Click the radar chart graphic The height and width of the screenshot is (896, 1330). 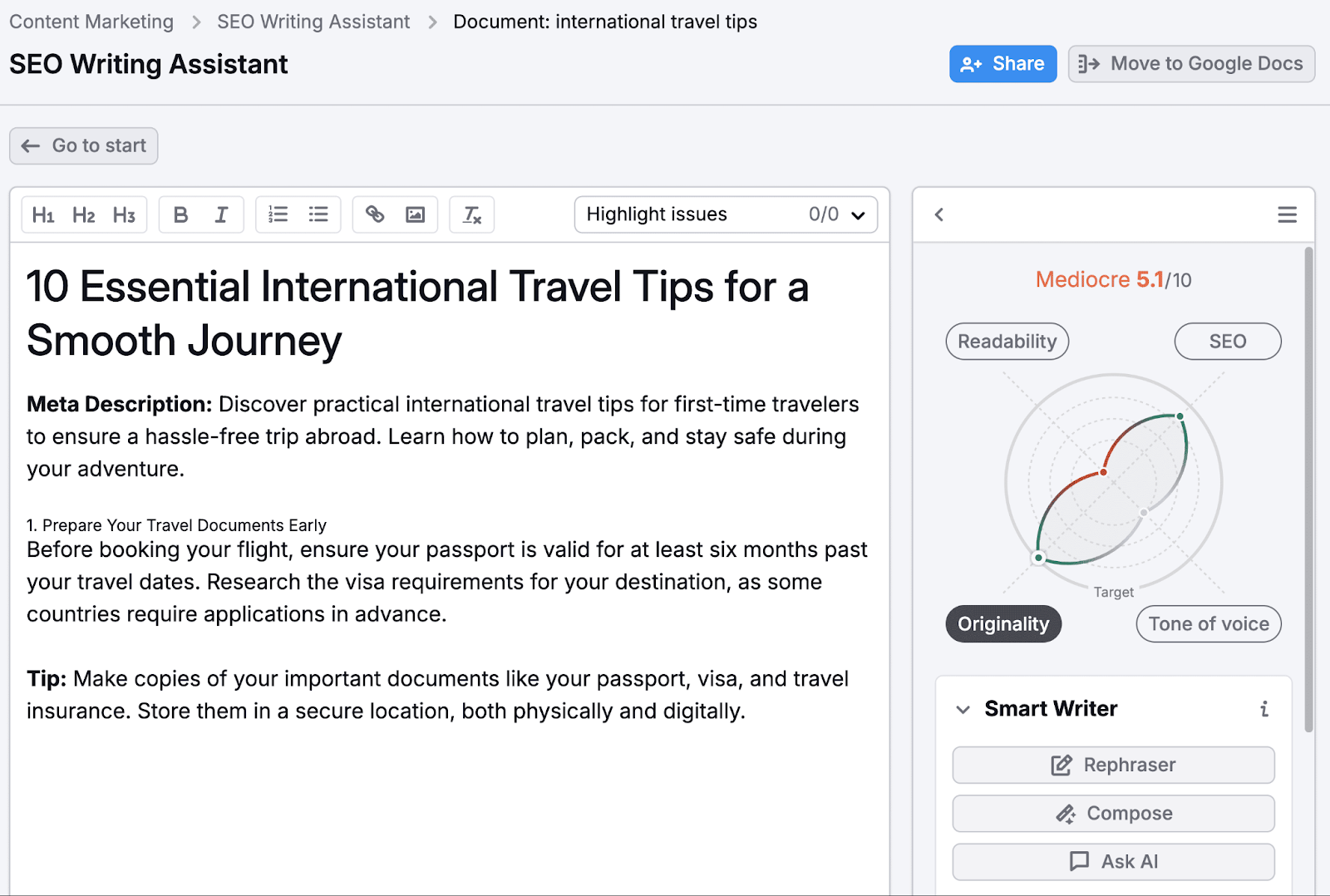[x=1113, y=482]
